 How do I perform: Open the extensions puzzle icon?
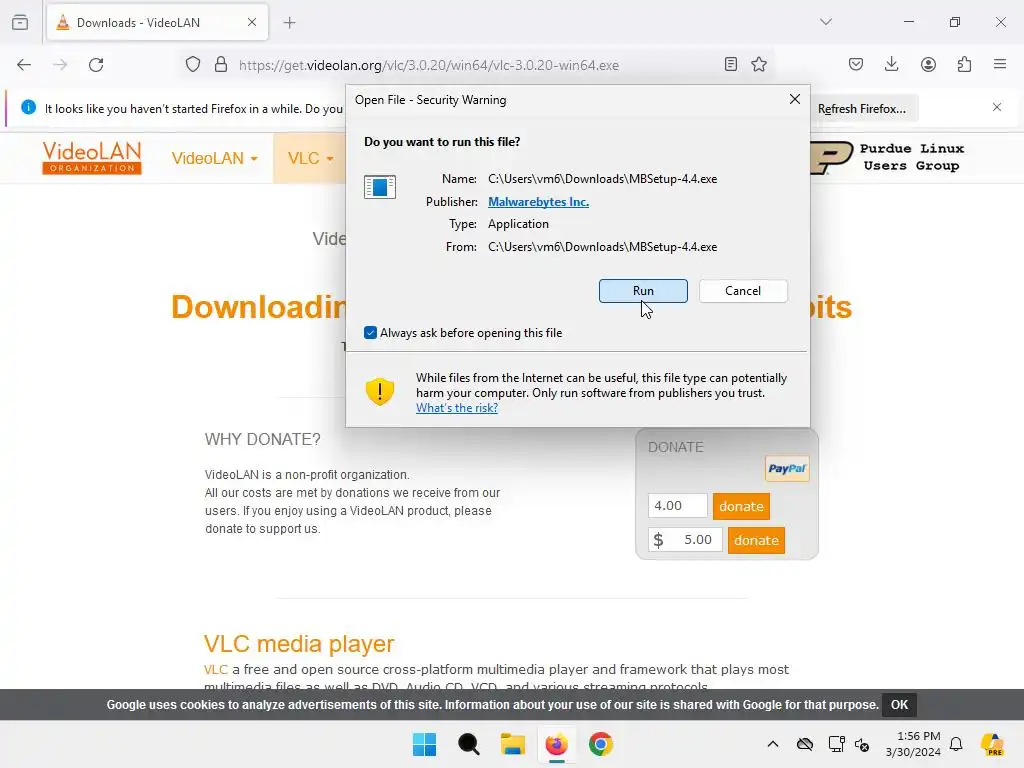(964, 64)
